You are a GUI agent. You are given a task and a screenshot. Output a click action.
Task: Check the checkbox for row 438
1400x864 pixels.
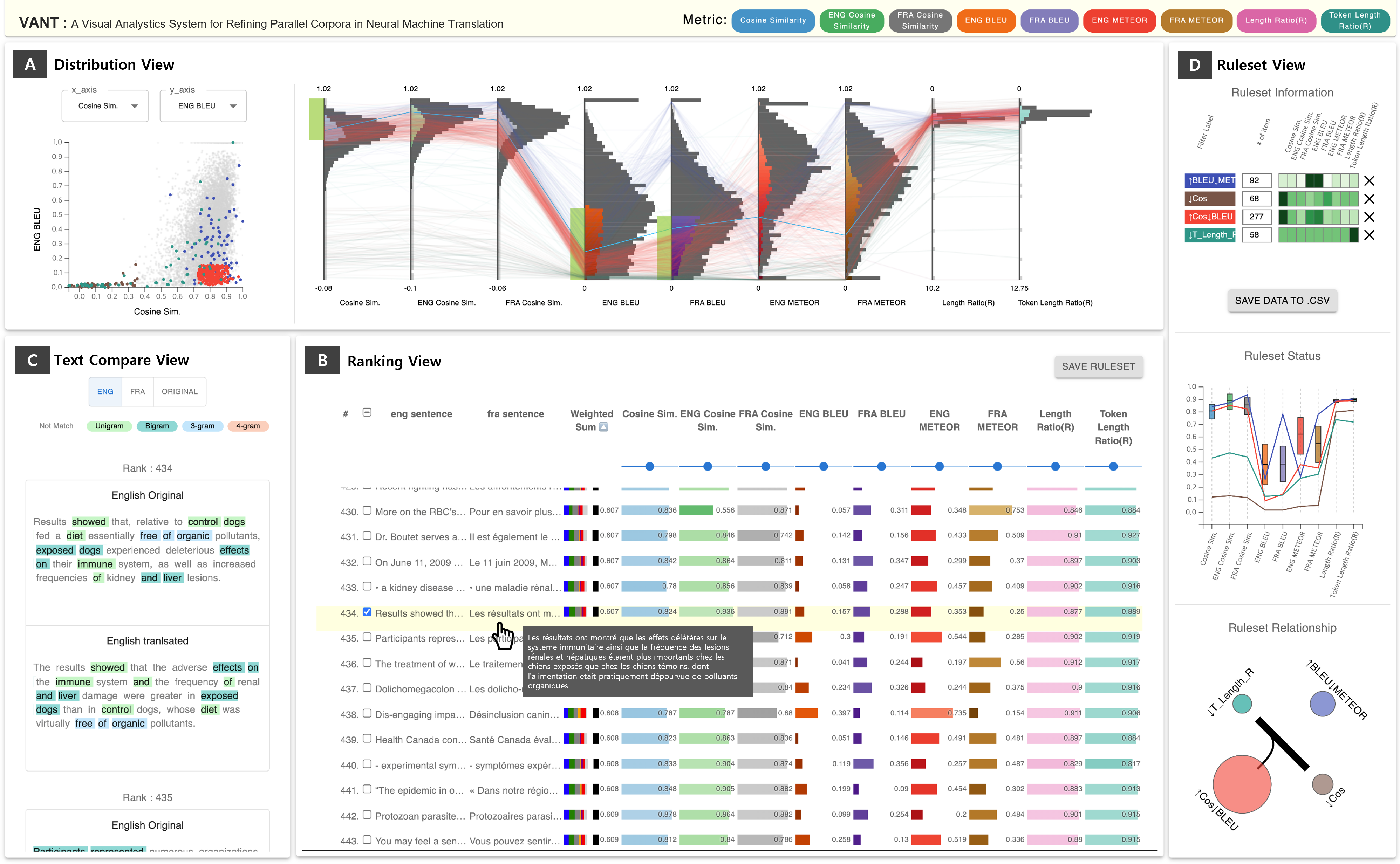tap(367, 713)
